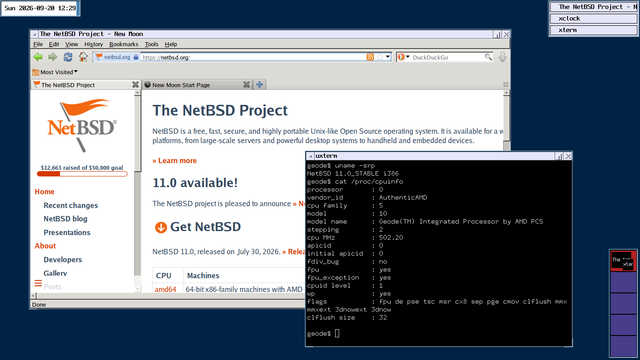Screen dimensions: 640x360
Task: Click the list-all-tabs icon at the tab bar's end
Action: (506, 84)
